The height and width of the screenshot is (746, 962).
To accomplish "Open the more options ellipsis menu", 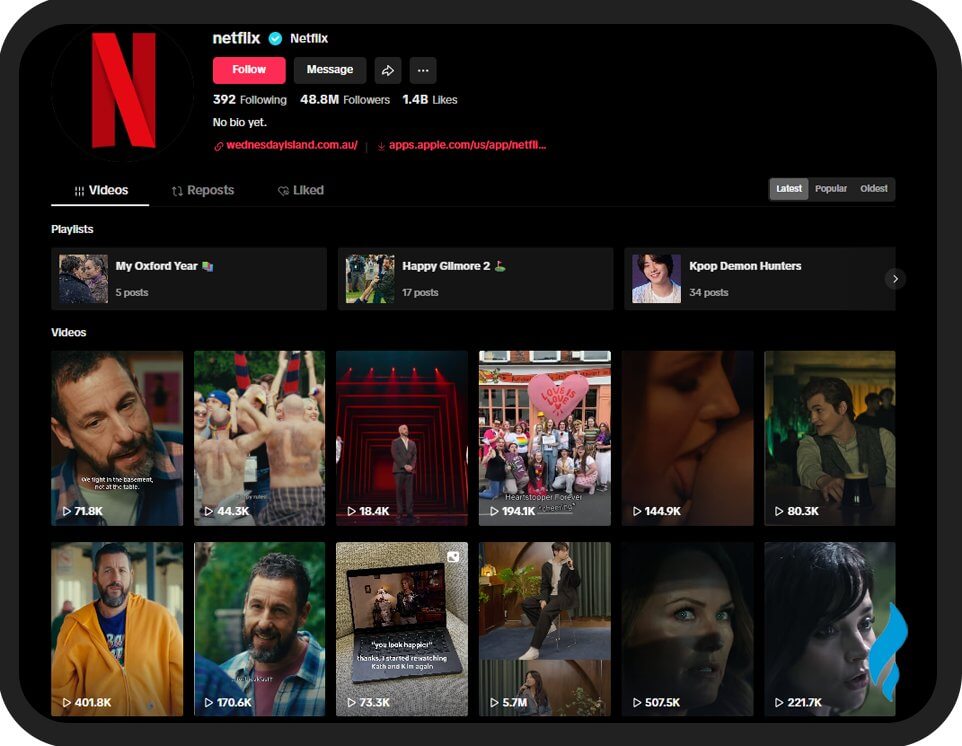I will point(422,70).
